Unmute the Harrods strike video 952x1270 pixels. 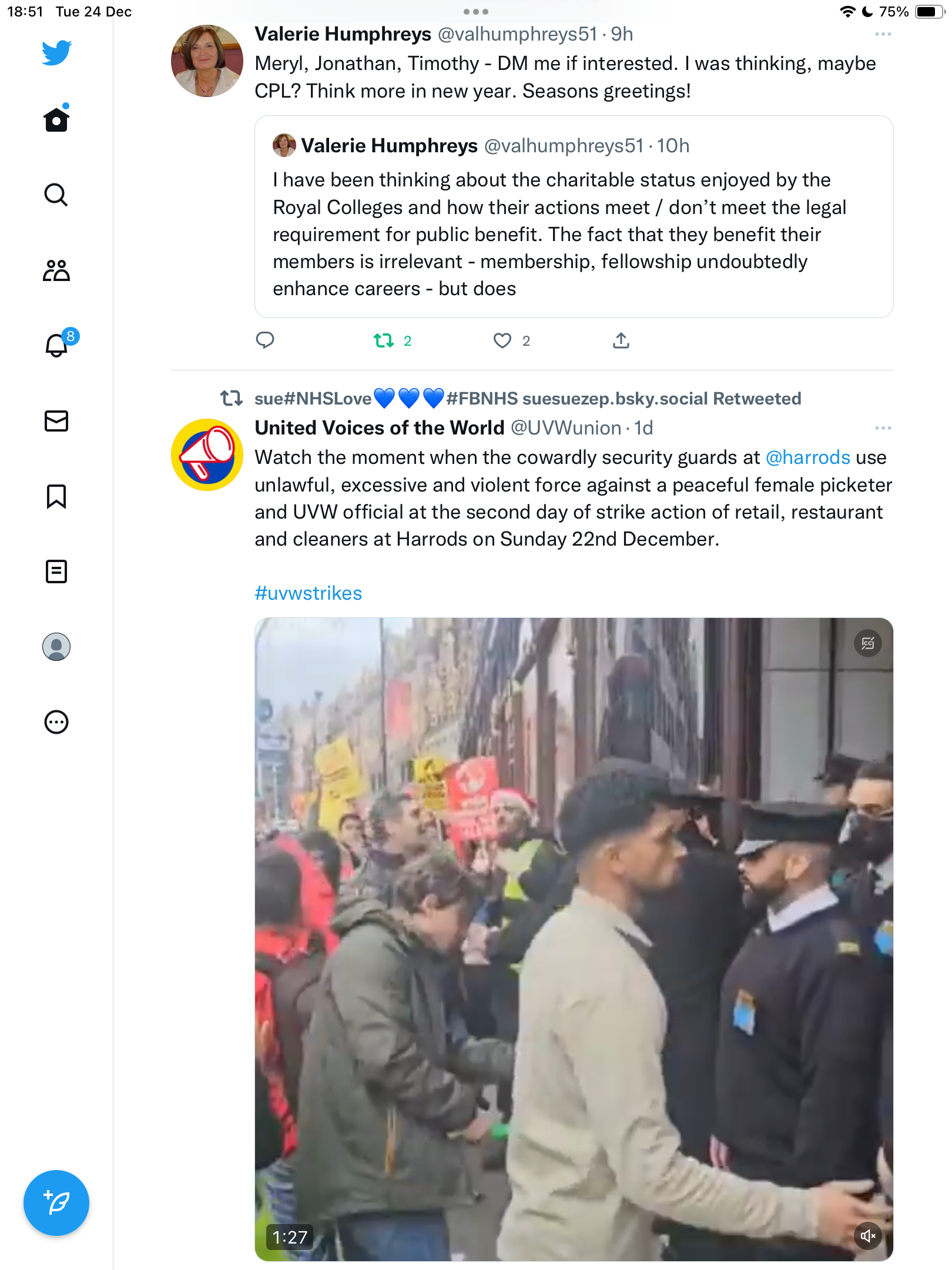[868, 1236]
